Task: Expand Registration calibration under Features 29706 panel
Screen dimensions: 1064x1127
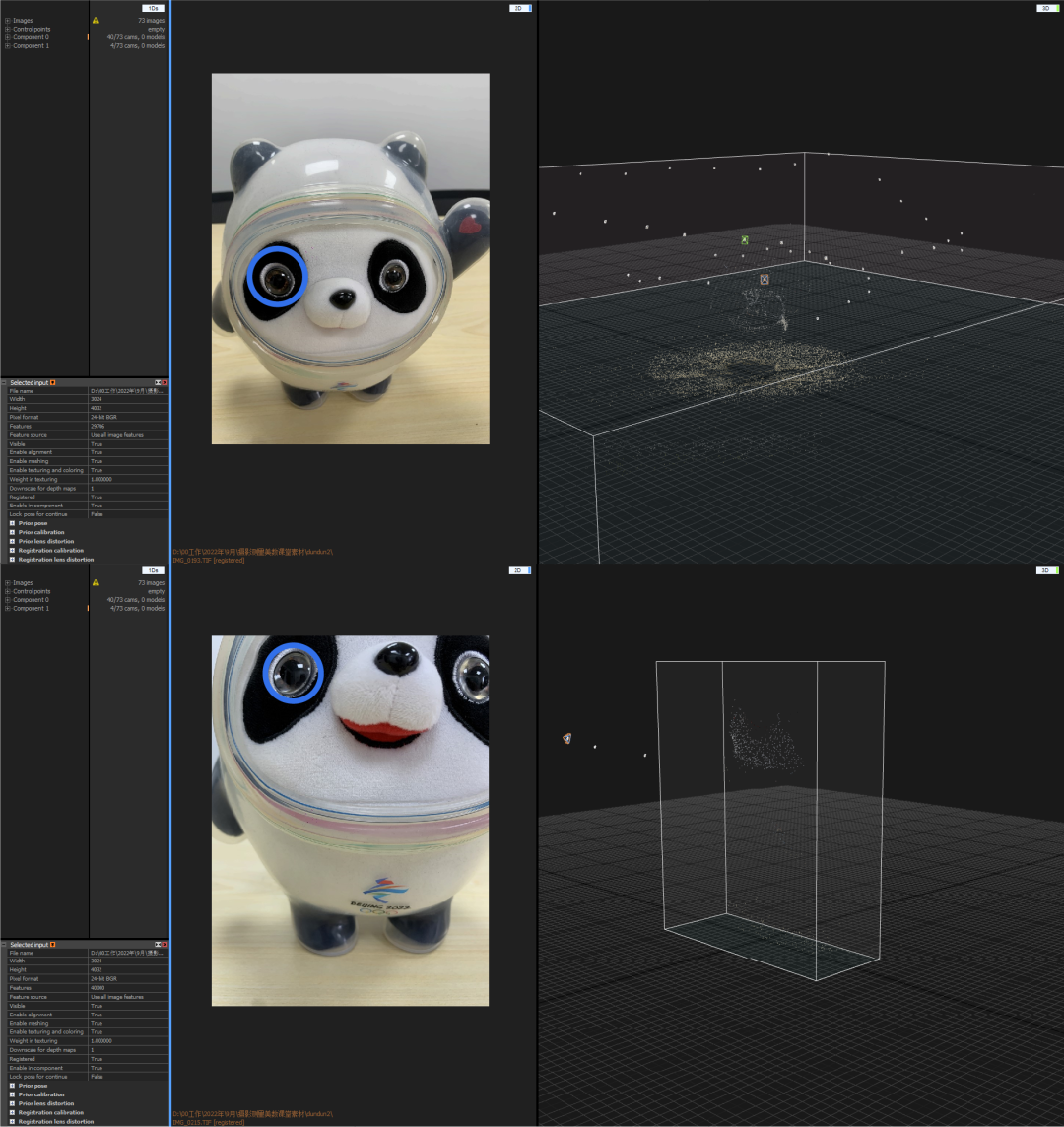Action: 12,550
